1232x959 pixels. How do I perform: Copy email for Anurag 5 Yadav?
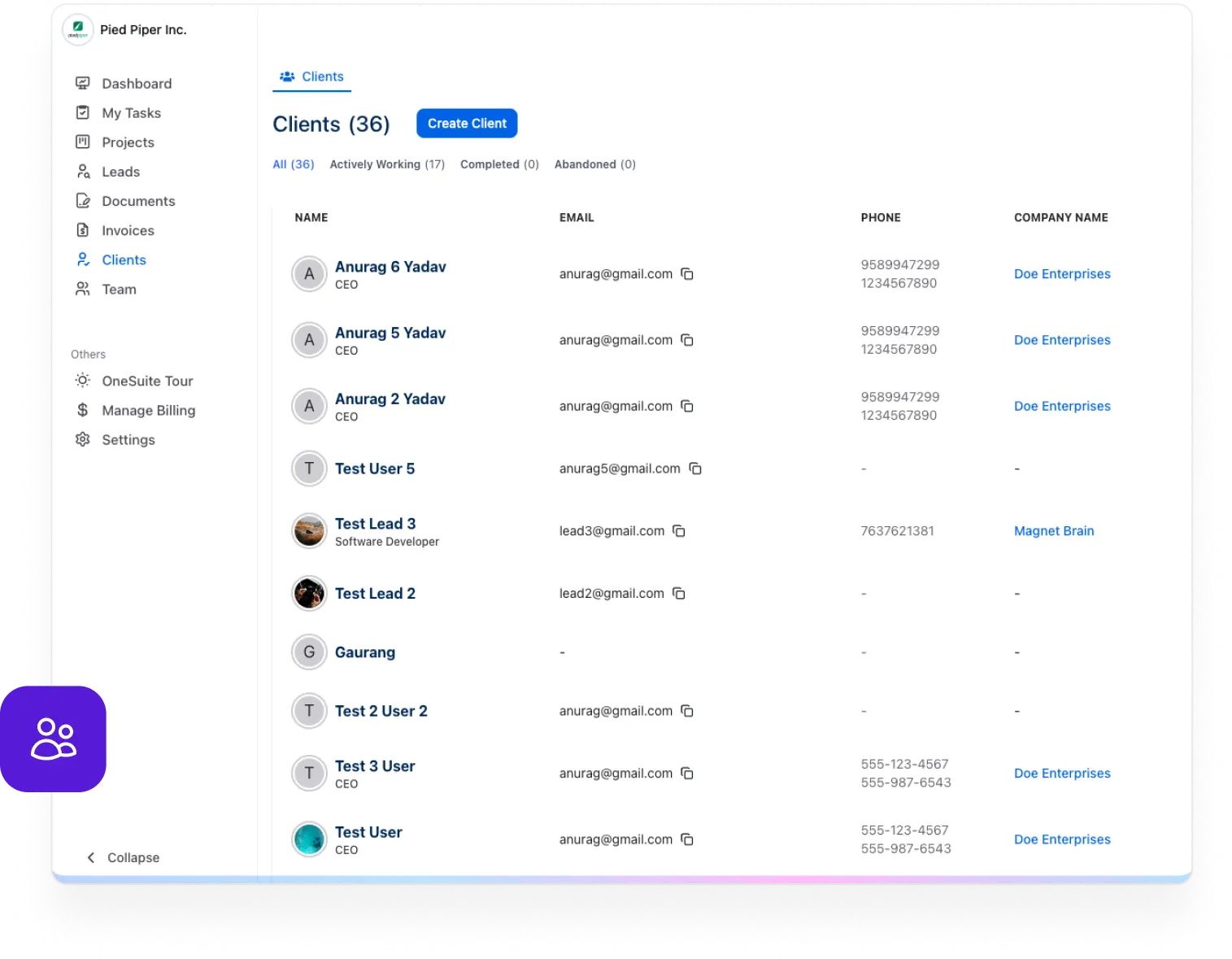[687, 340]
